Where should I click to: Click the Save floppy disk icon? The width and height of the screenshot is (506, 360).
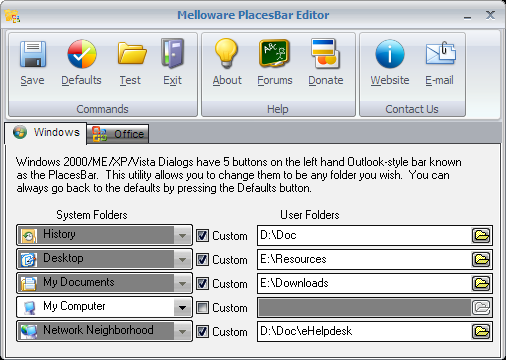pos(33,54)
